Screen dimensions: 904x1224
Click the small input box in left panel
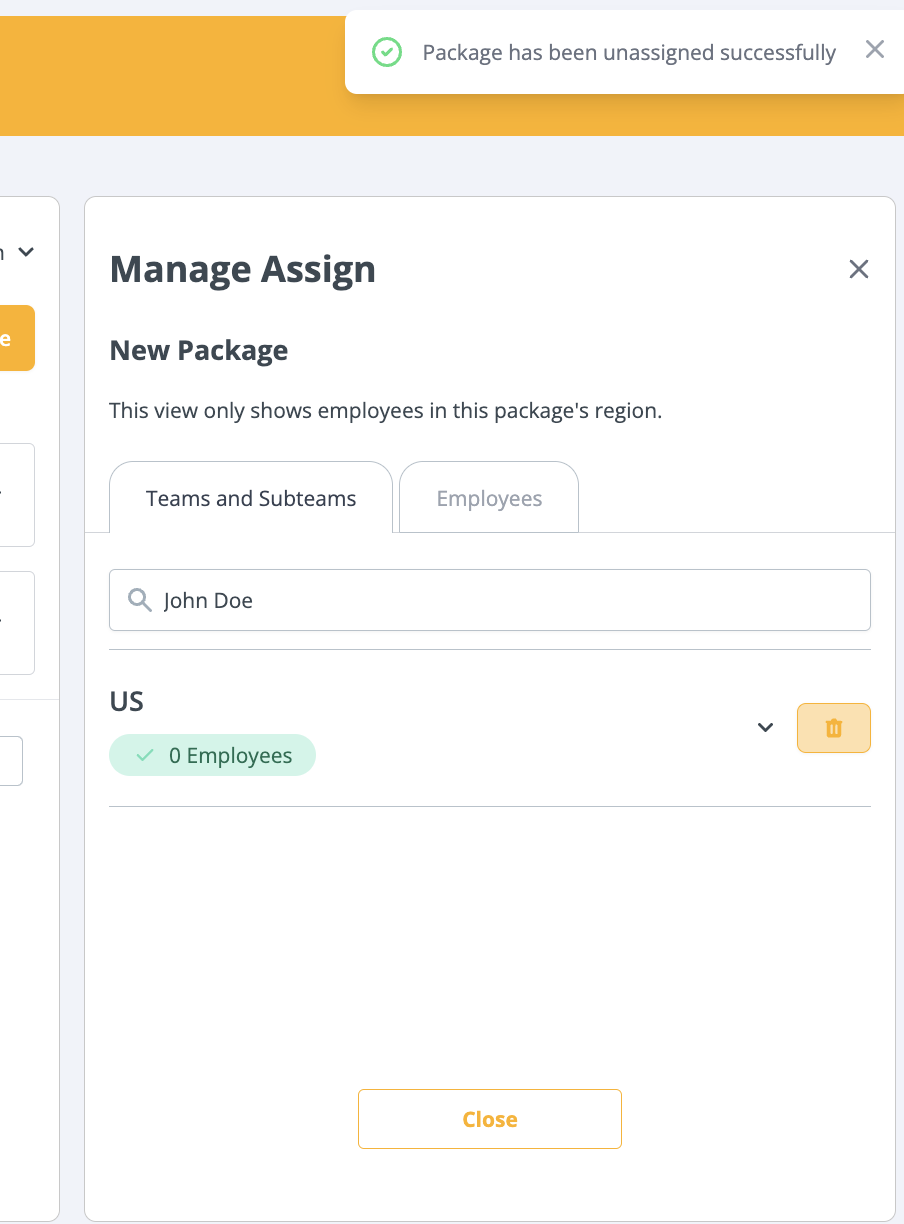tap(10, 761)
